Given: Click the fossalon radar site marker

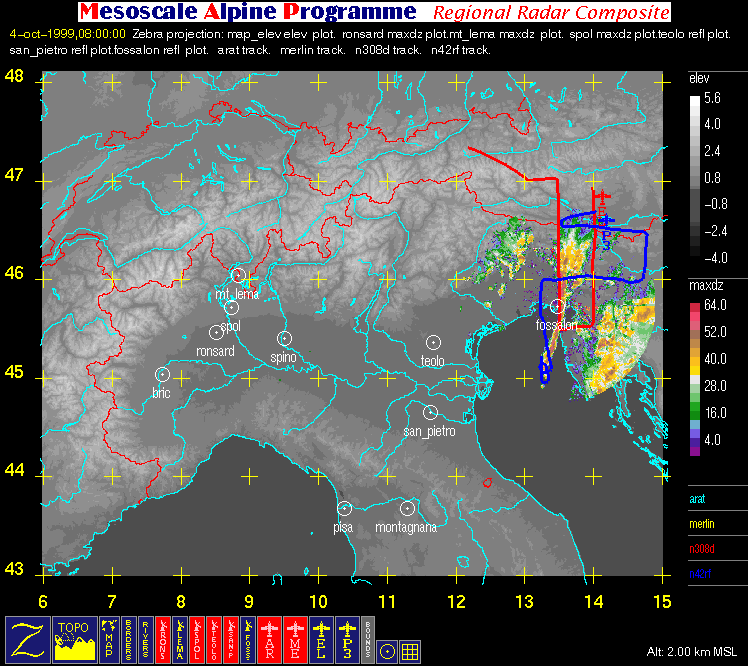Looking at the screenshot, I should tap(557, 306).
